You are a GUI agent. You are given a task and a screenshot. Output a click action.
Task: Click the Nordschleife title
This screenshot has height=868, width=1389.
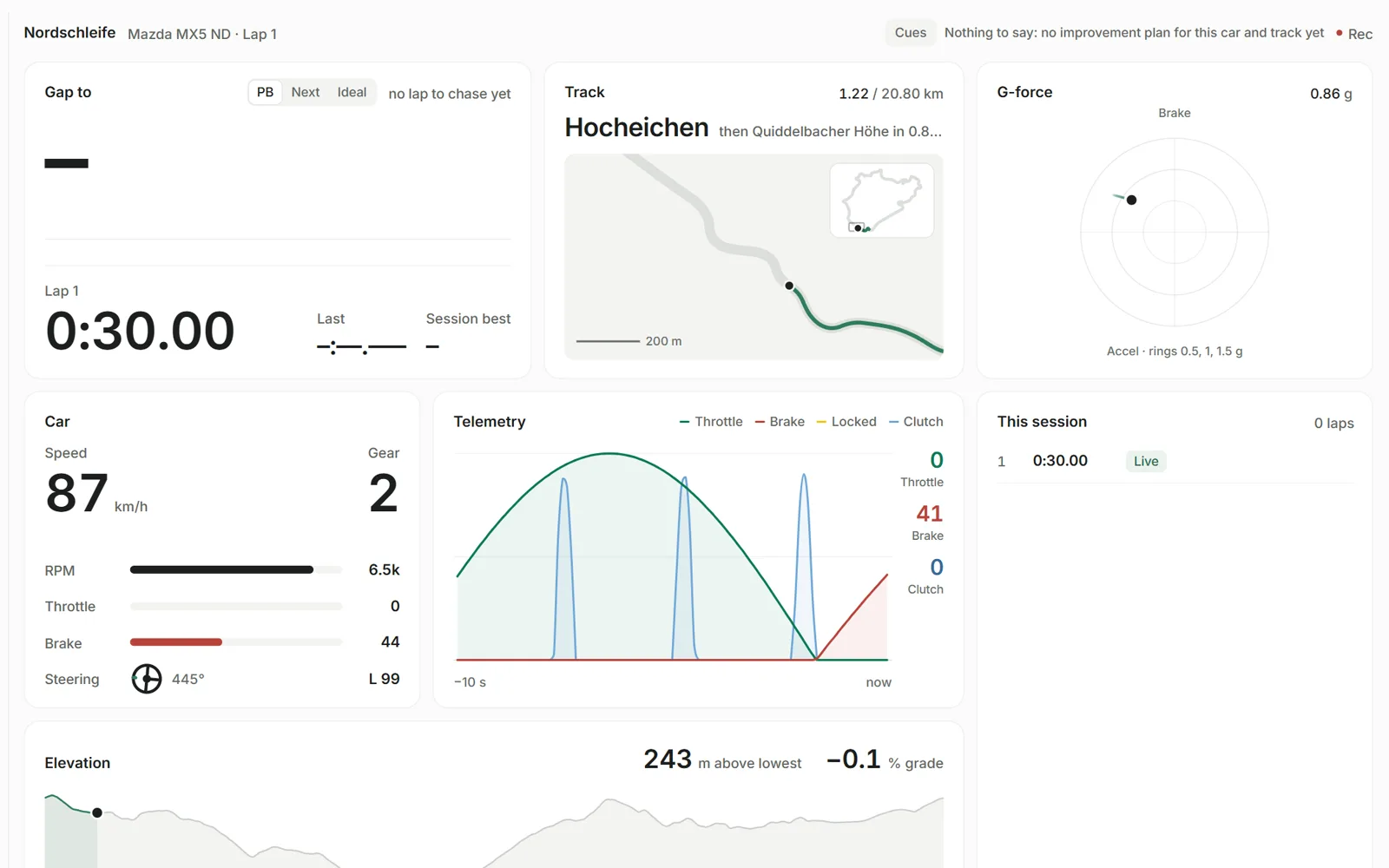click(69, 33)
